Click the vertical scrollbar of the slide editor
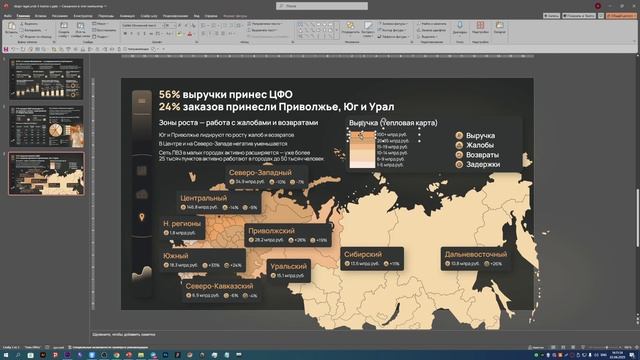This screenshot has width=640, height=360. 638,218
